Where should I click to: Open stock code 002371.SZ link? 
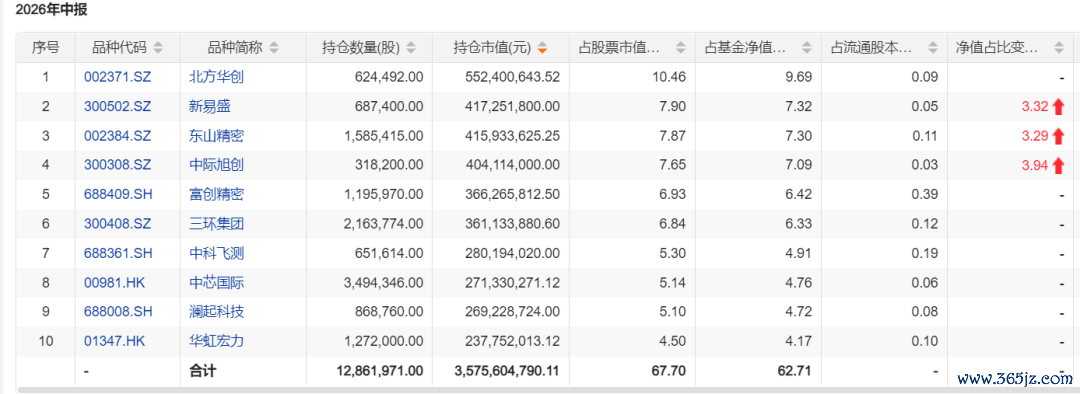point(117,77)
